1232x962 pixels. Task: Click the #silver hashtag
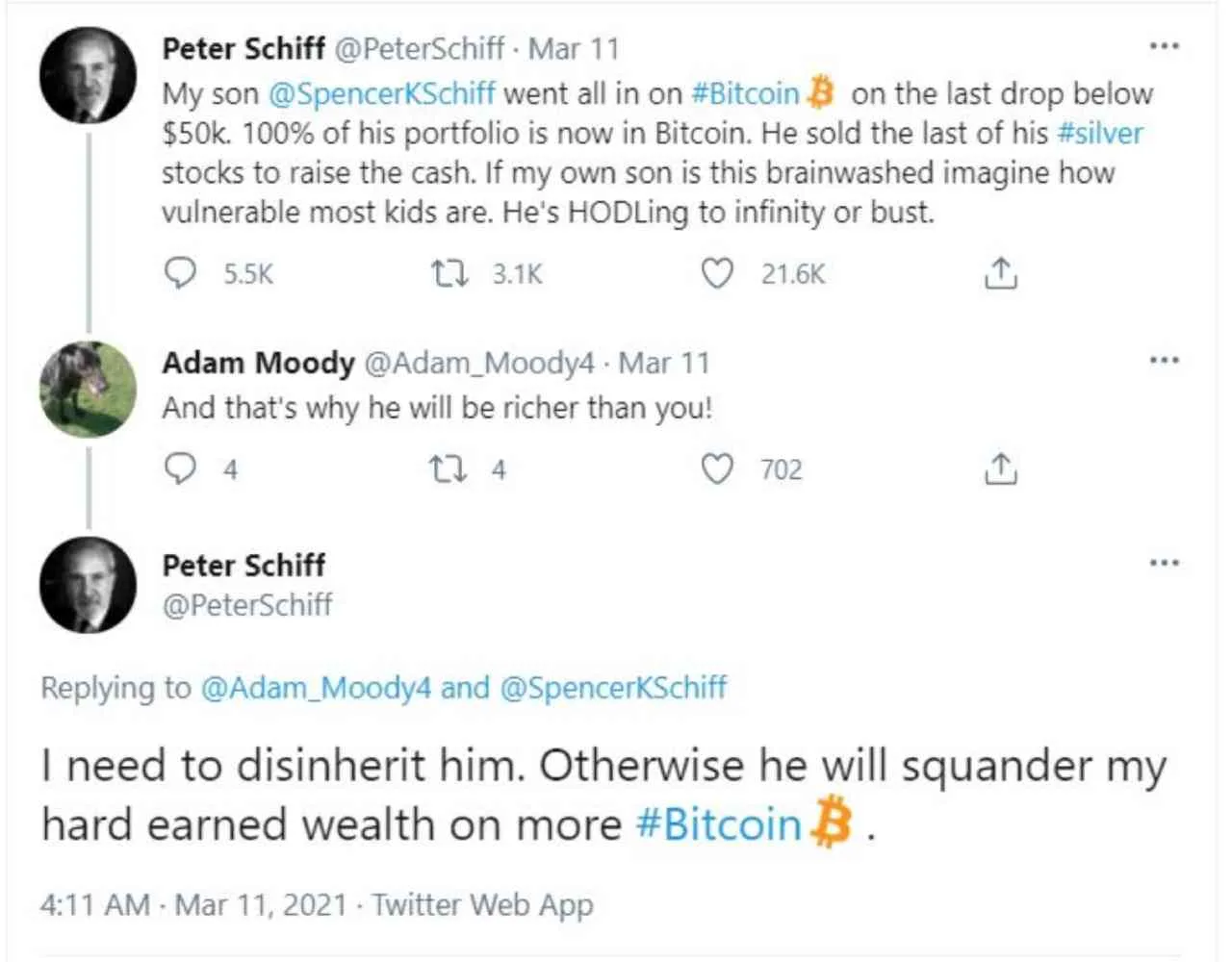pyautogui.click(x=1100, y=133)
